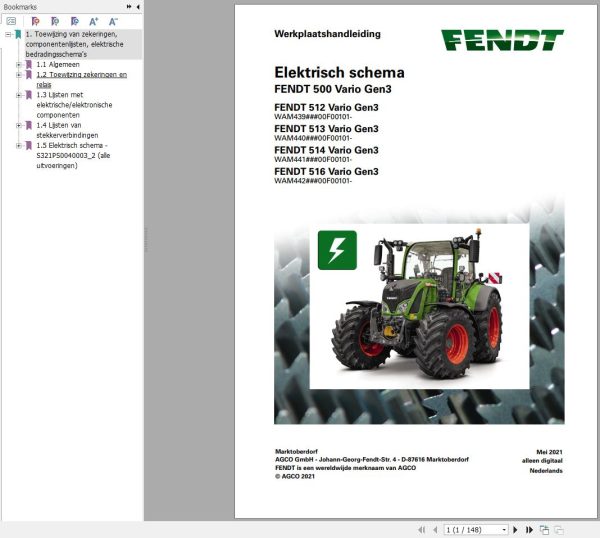
Task: Expand the Bookmarks panel with double-arrow icon
Action: (129, 7)
